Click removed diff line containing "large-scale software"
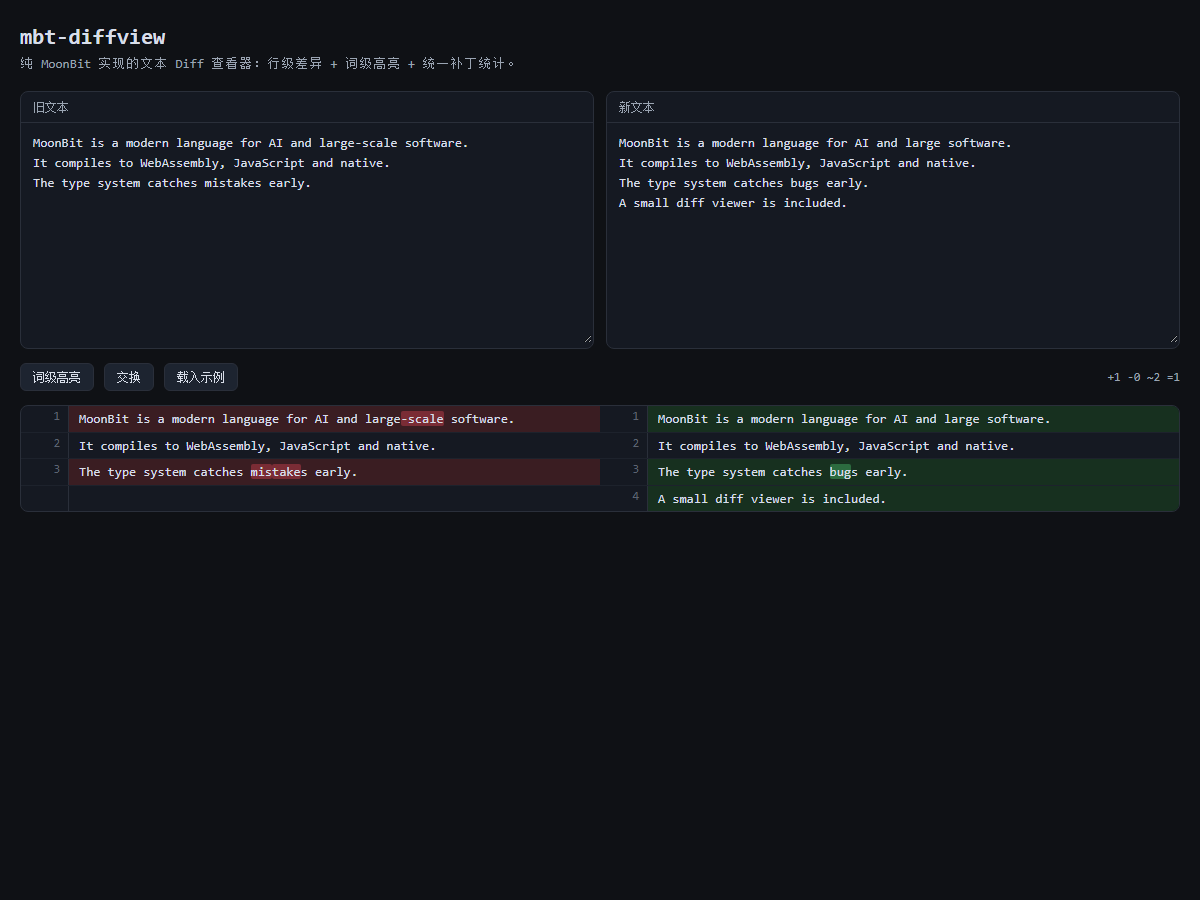 (334, 419)
